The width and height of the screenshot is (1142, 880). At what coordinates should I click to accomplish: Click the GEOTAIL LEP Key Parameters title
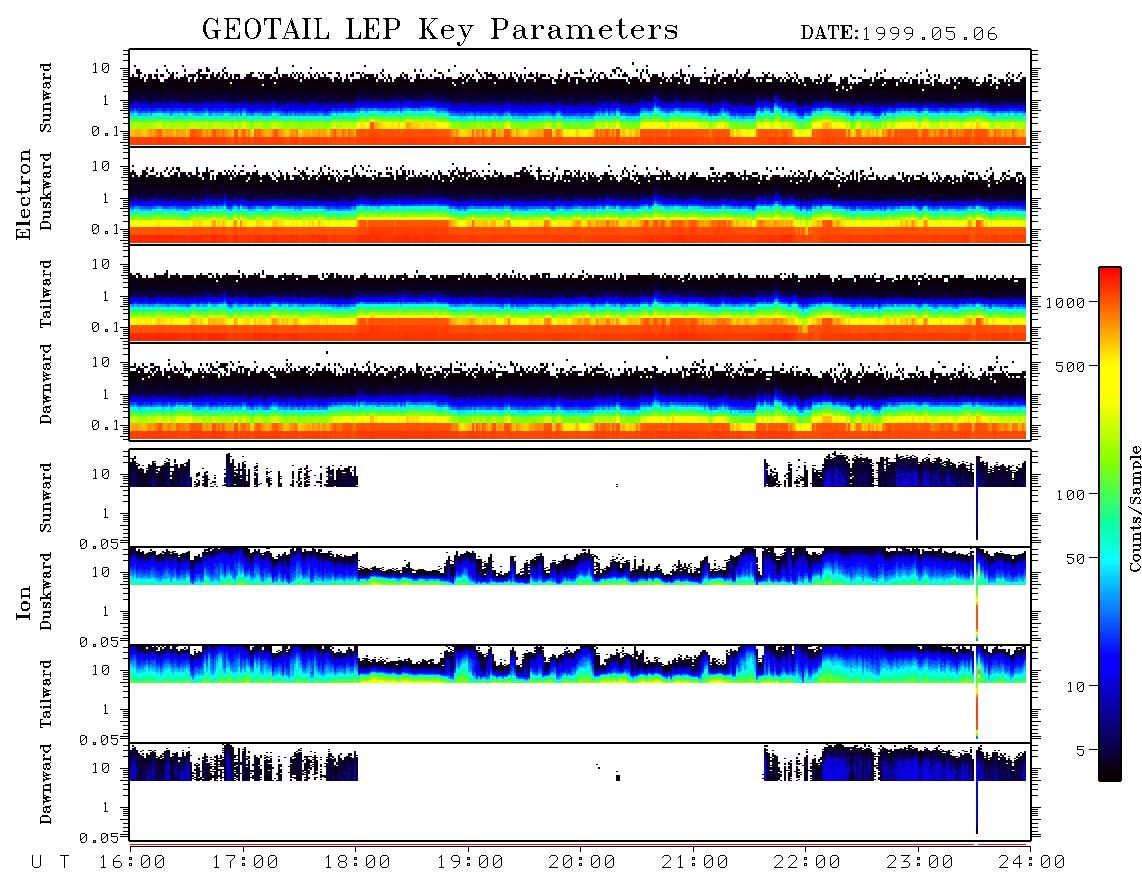(x=440, y=30)
